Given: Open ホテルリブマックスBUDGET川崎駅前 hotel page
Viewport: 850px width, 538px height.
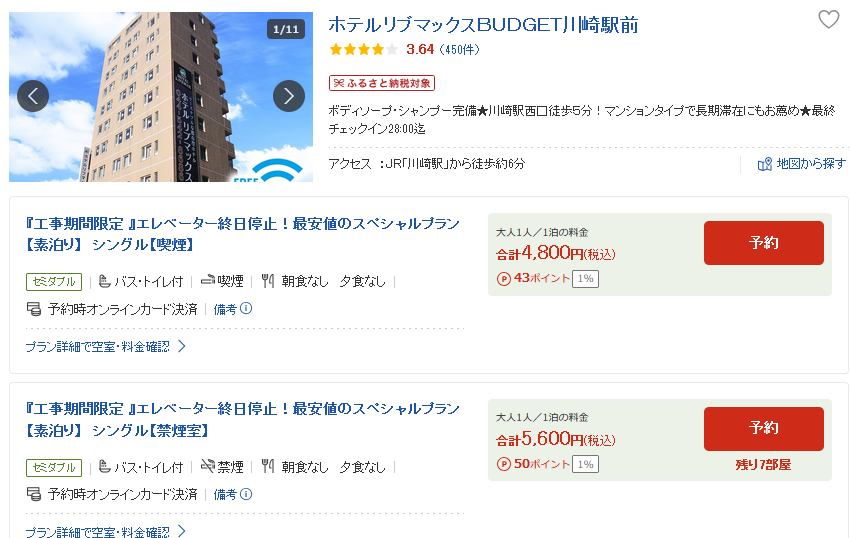Looking at the screenshot, I should pyautogui.click(x=483, y=25).
